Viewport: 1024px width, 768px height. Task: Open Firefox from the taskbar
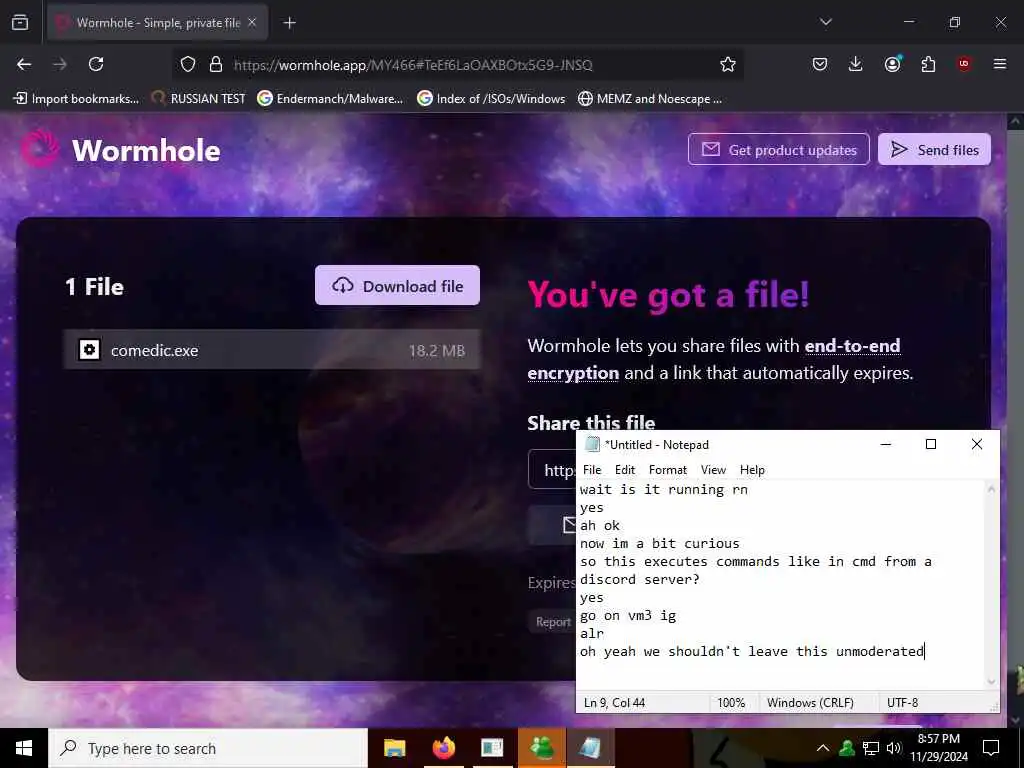(x=443, y=748)
